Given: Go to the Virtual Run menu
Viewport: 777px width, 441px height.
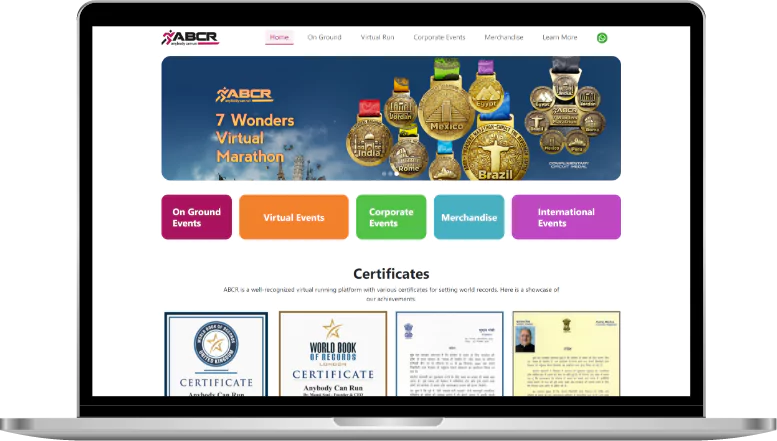Looking at the screenshot, I should tap(377, 37).
